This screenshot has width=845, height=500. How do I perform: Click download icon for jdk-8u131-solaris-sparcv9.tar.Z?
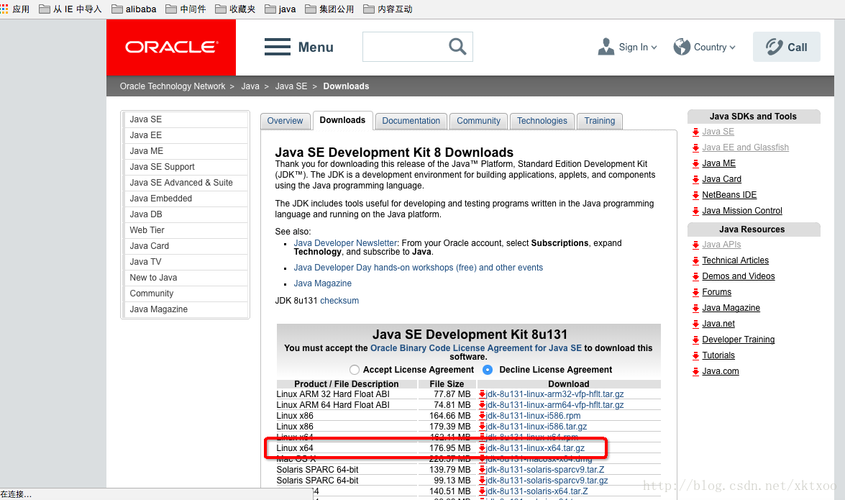[482, 470]
